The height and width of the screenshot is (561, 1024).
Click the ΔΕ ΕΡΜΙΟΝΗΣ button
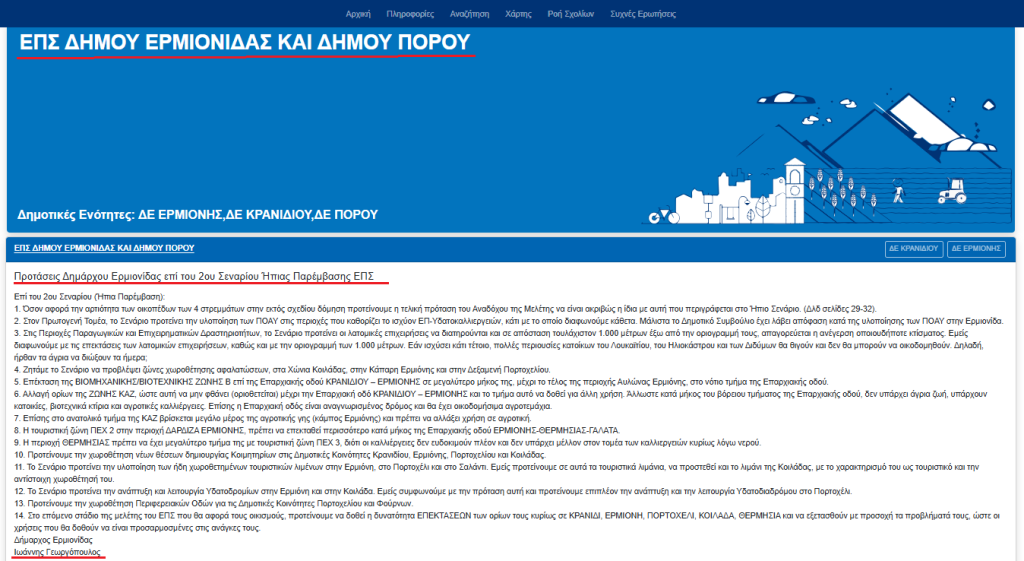[x=976, y=249]
